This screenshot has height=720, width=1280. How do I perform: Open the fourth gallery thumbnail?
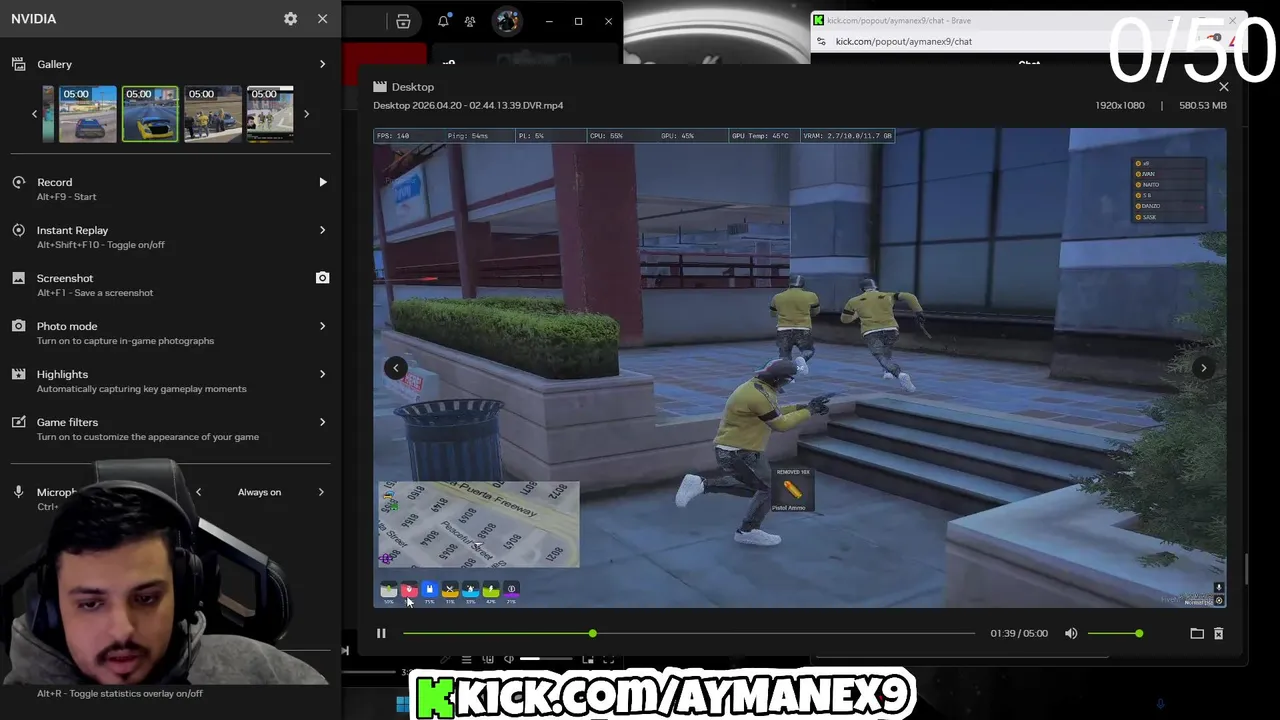pyautogui.click(x=270, y=114)
